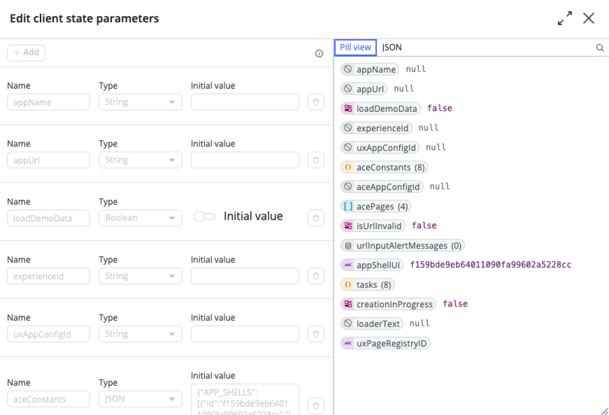609x415 pixels.
Task: Click the aceConstants name input field
Action: [49, 399]
